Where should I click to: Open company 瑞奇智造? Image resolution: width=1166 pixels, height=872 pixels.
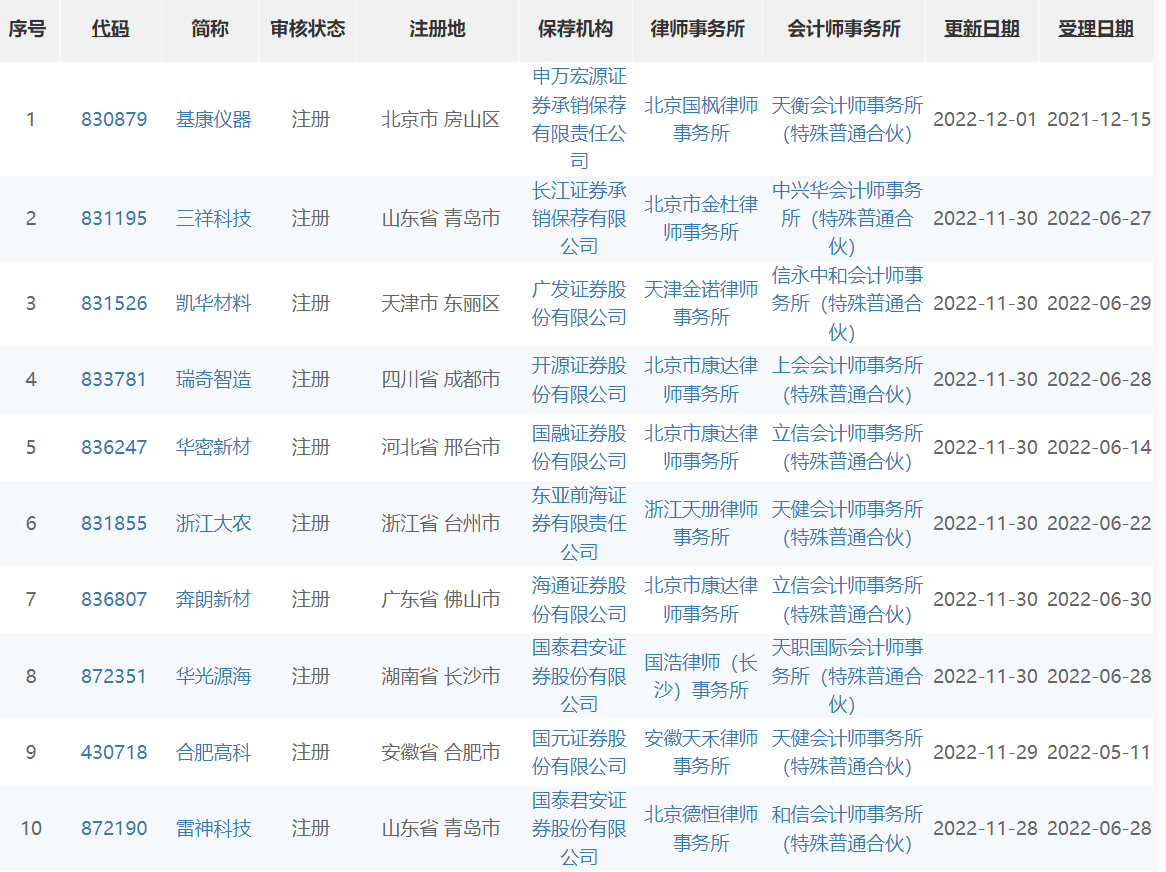213,379
